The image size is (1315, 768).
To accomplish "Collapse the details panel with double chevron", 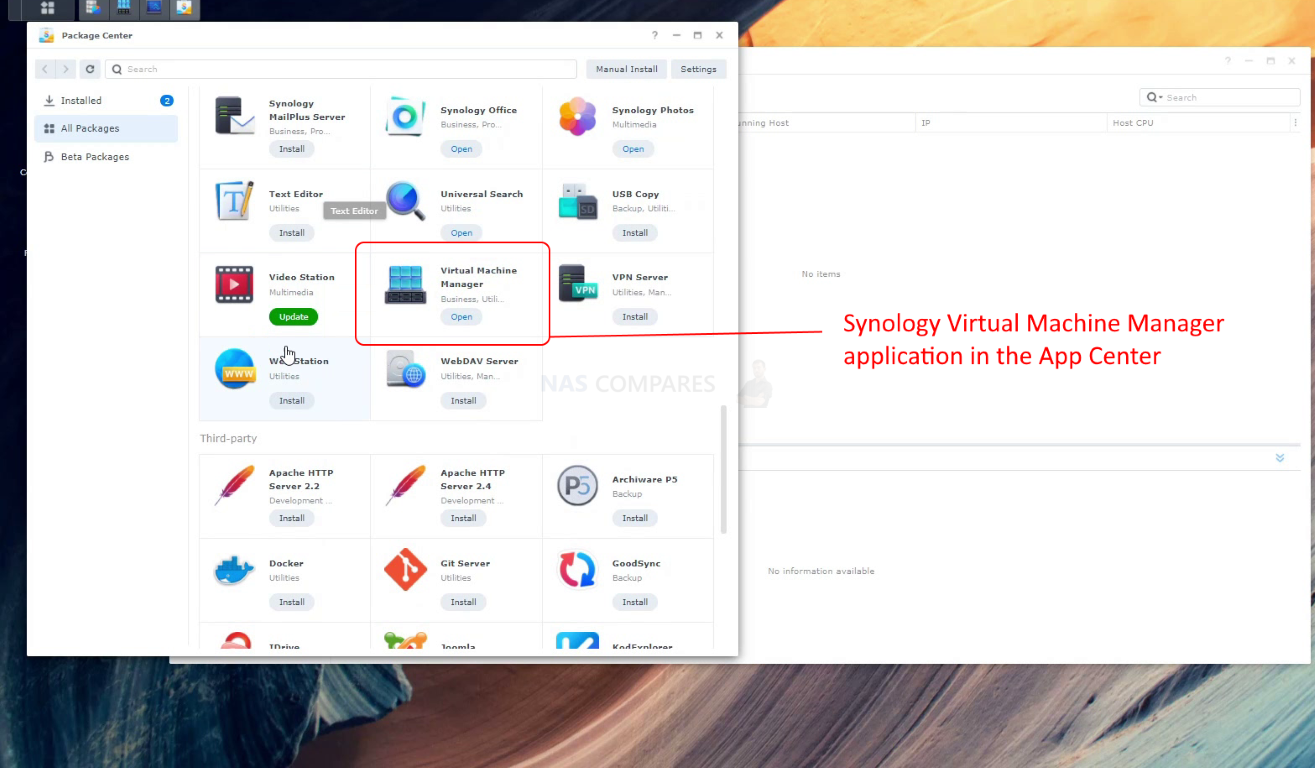I will tap(1280, 457).
